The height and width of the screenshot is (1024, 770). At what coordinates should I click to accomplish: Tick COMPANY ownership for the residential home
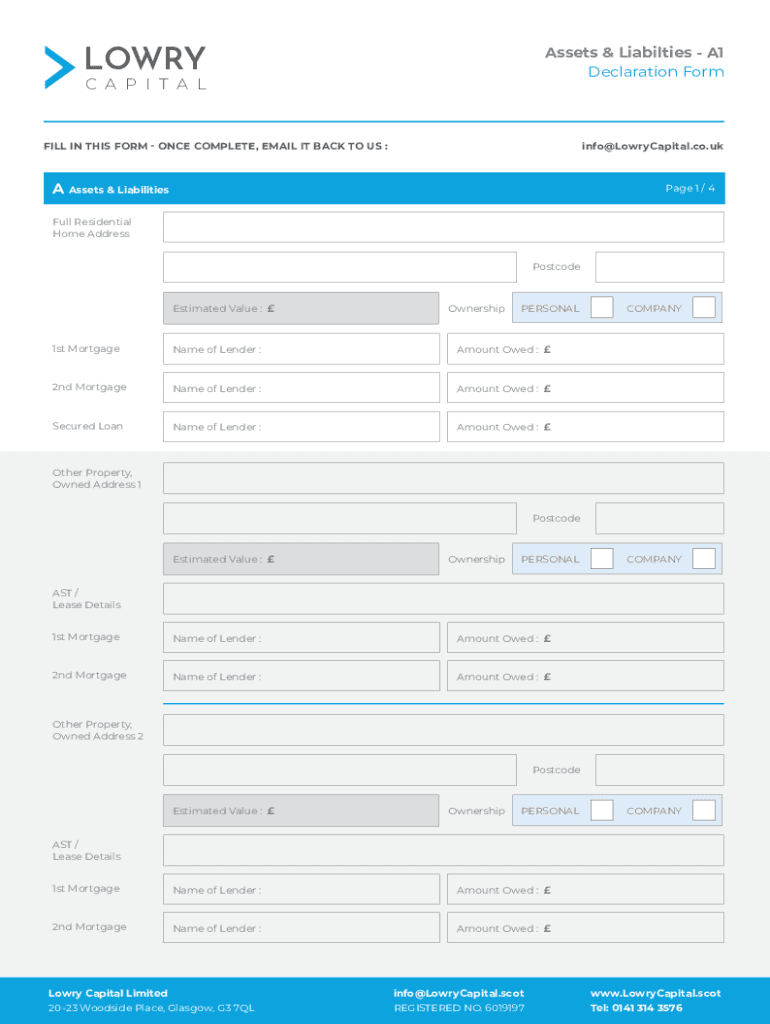[704, 308]
